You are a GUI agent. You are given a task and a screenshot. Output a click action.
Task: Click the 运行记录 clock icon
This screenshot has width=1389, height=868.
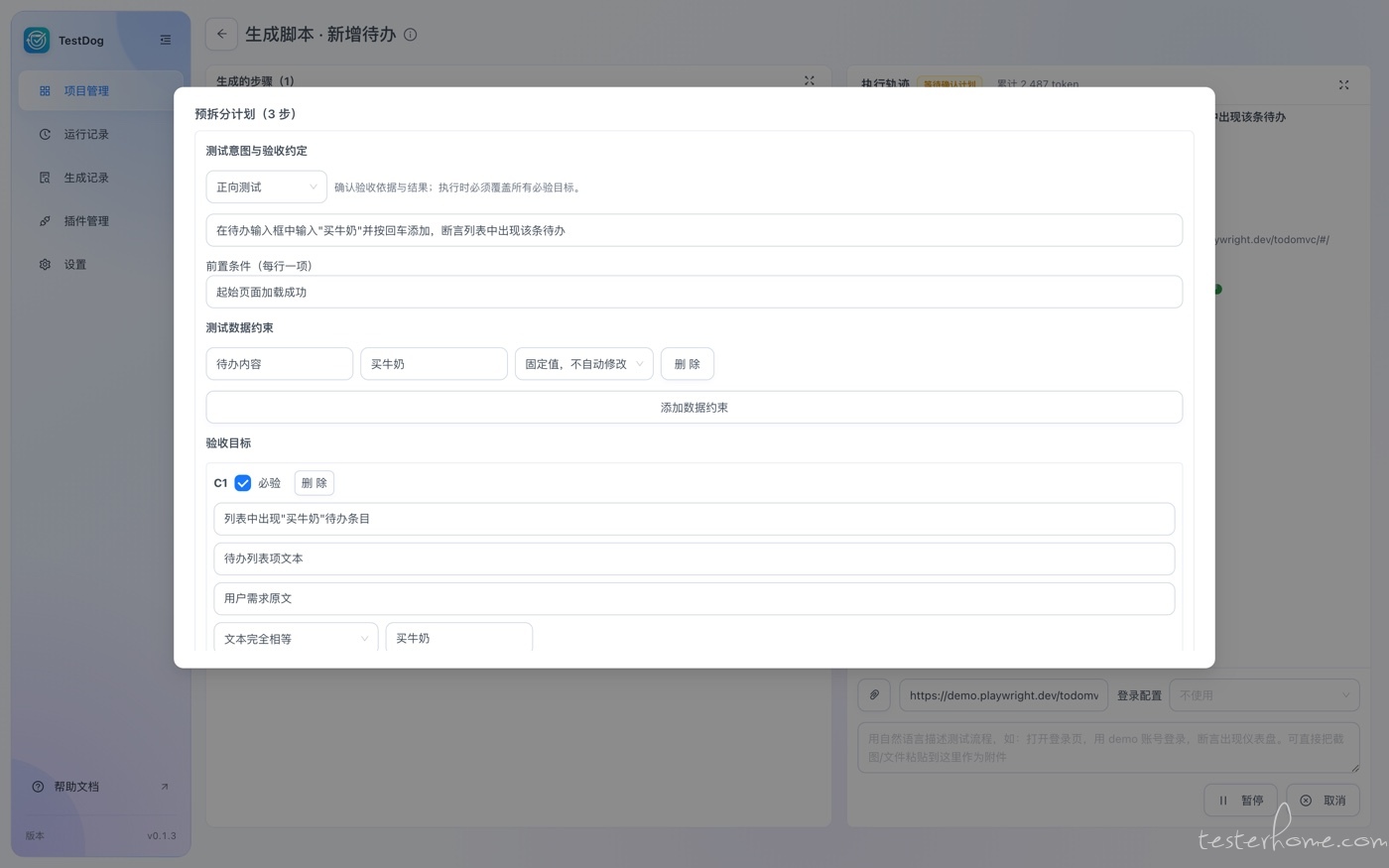point(45,134)
